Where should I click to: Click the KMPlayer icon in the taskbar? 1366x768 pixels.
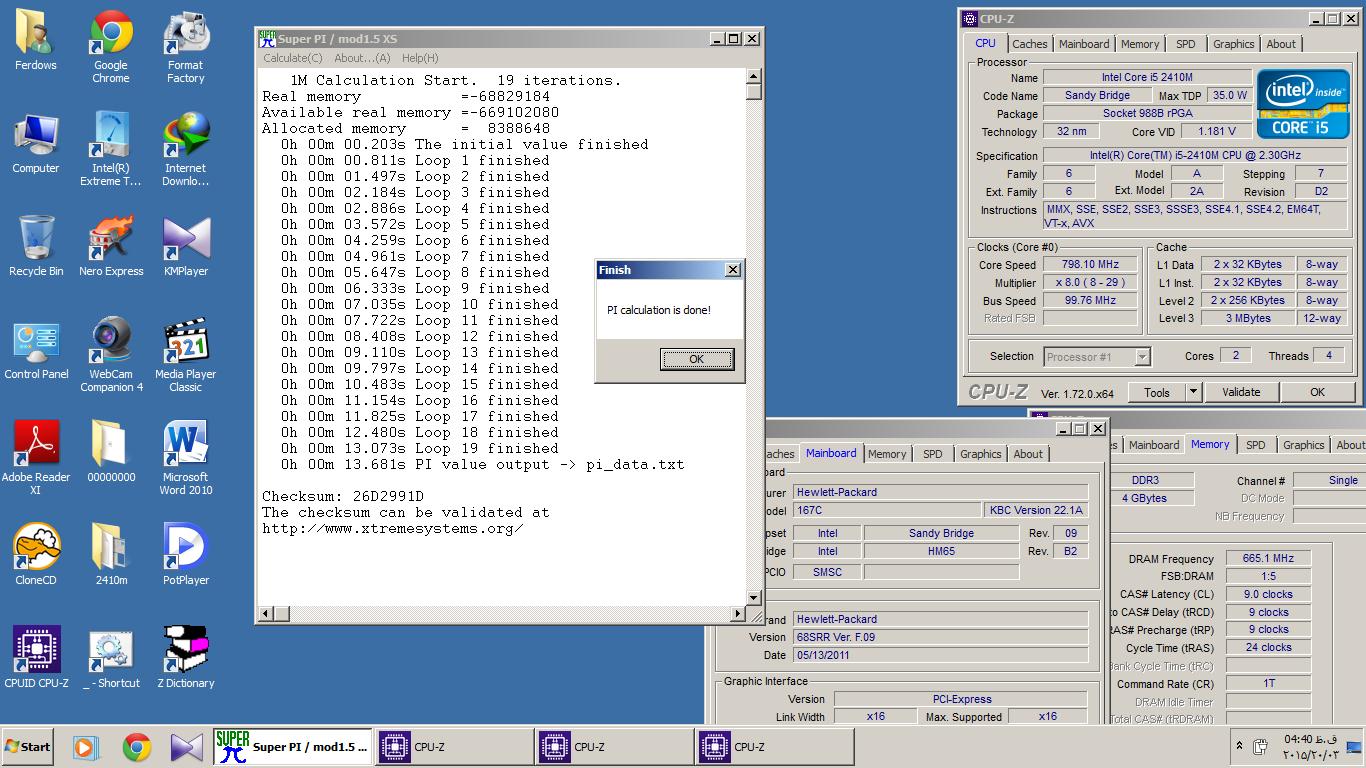[187, 747]
